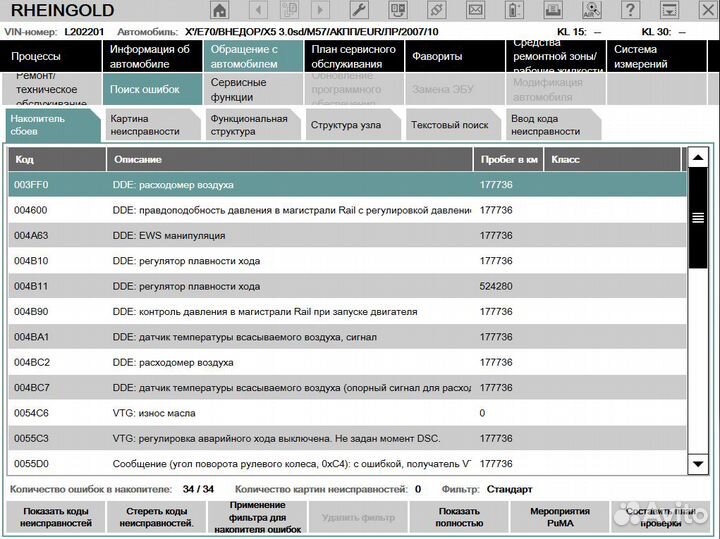Open the Процессы menu
The image size is (720, 539).
coord(51,56)
